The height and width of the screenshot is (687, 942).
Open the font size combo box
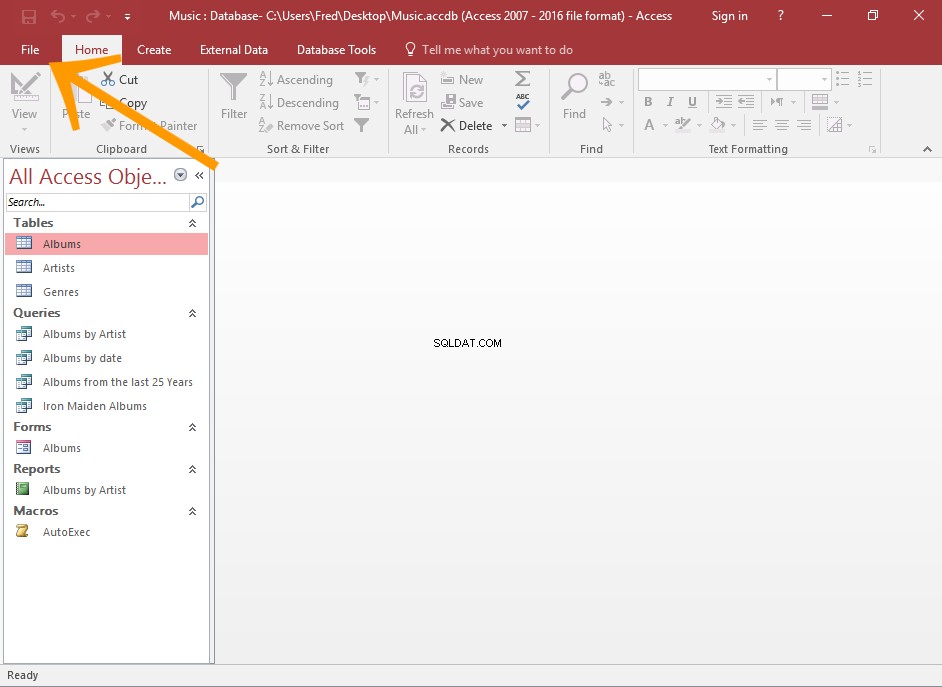804,79
